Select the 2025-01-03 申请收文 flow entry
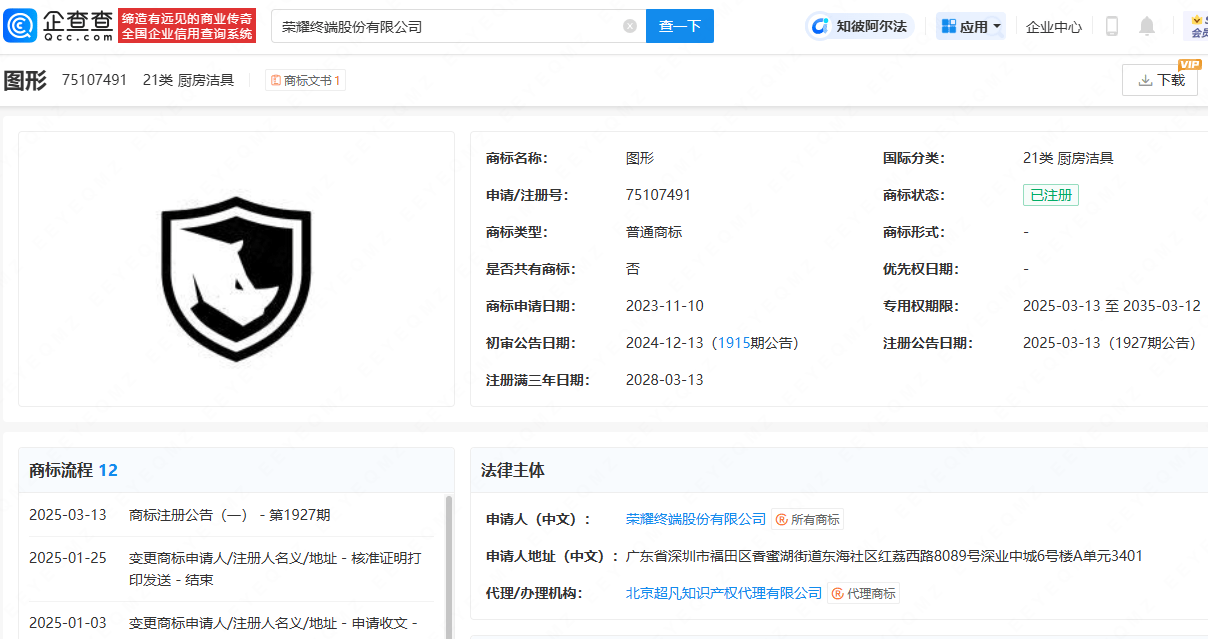The width and height of the screenshot is (1208, 639). click(230, 623)
